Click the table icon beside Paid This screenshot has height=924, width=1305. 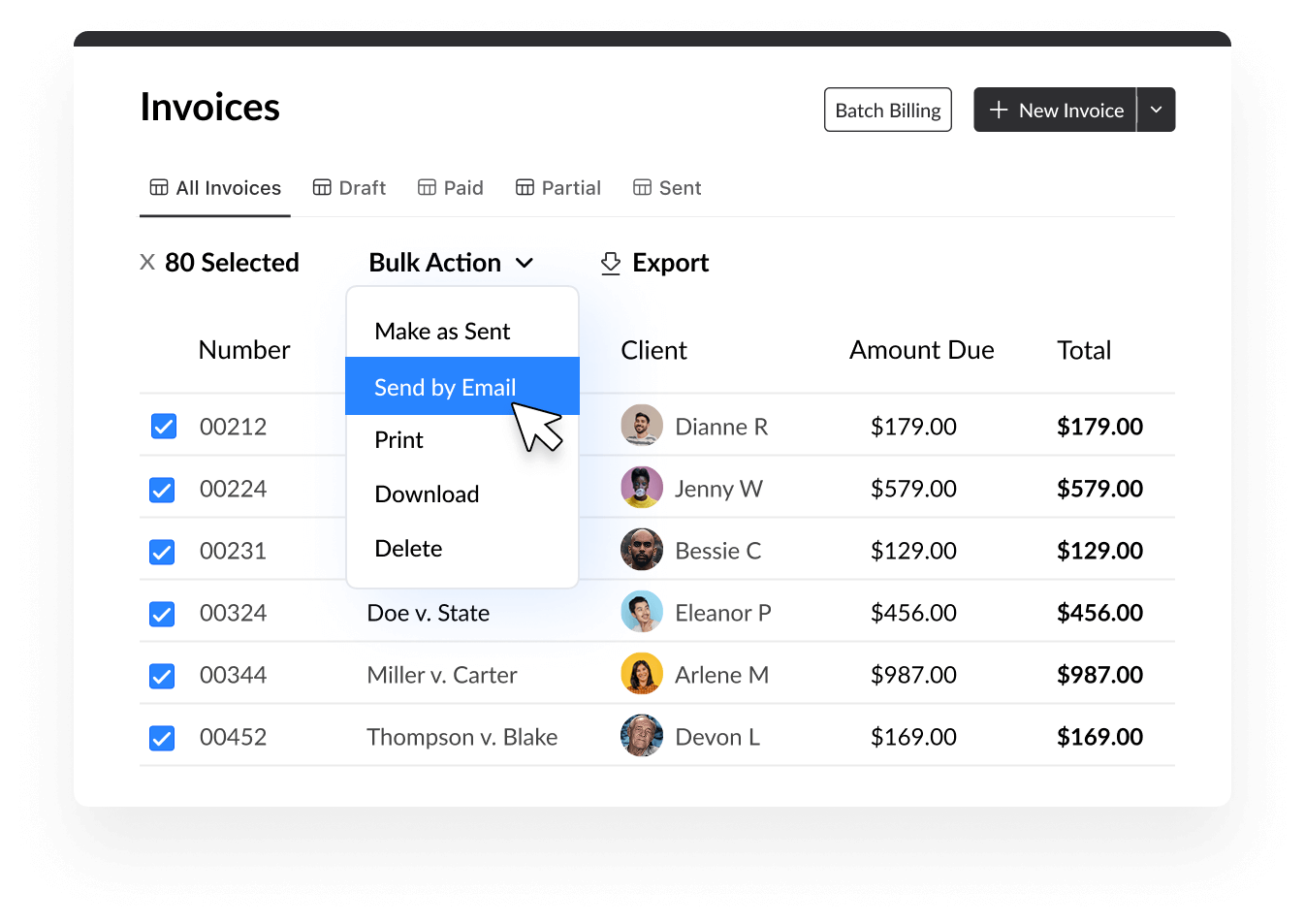pyautogui.click(x=427, y=188)
